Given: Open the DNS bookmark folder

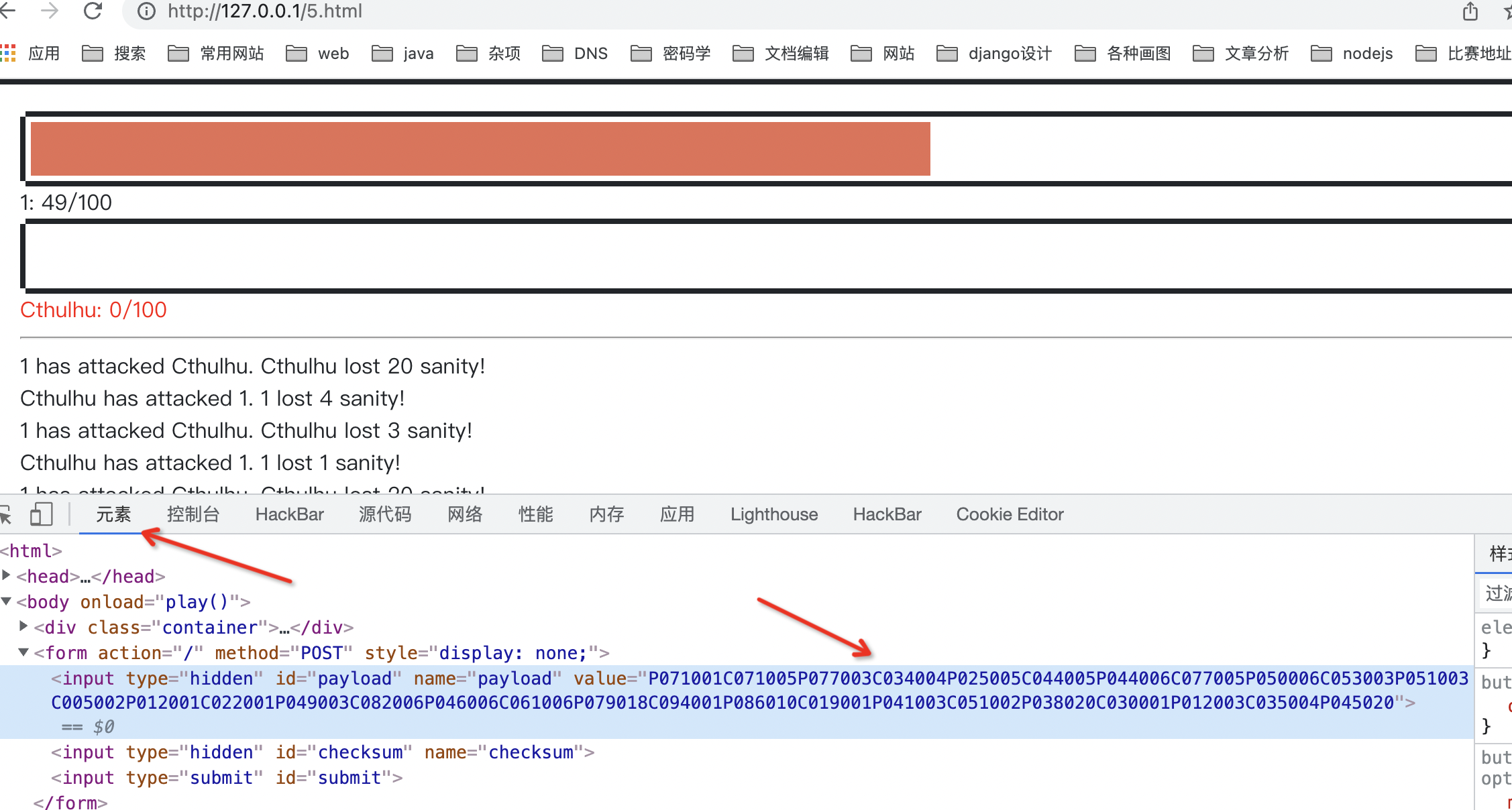Looking at the screenshot, I should pyautogui.click(x=575, y=53).
